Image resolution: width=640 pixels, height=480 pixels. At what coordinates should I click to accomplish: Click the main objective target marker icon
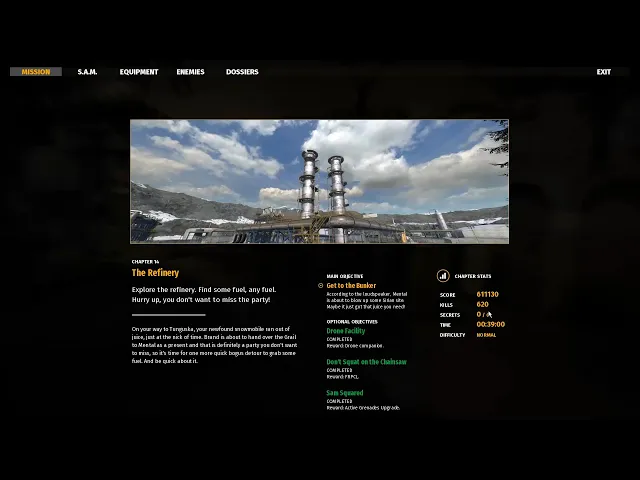[320, 286]
